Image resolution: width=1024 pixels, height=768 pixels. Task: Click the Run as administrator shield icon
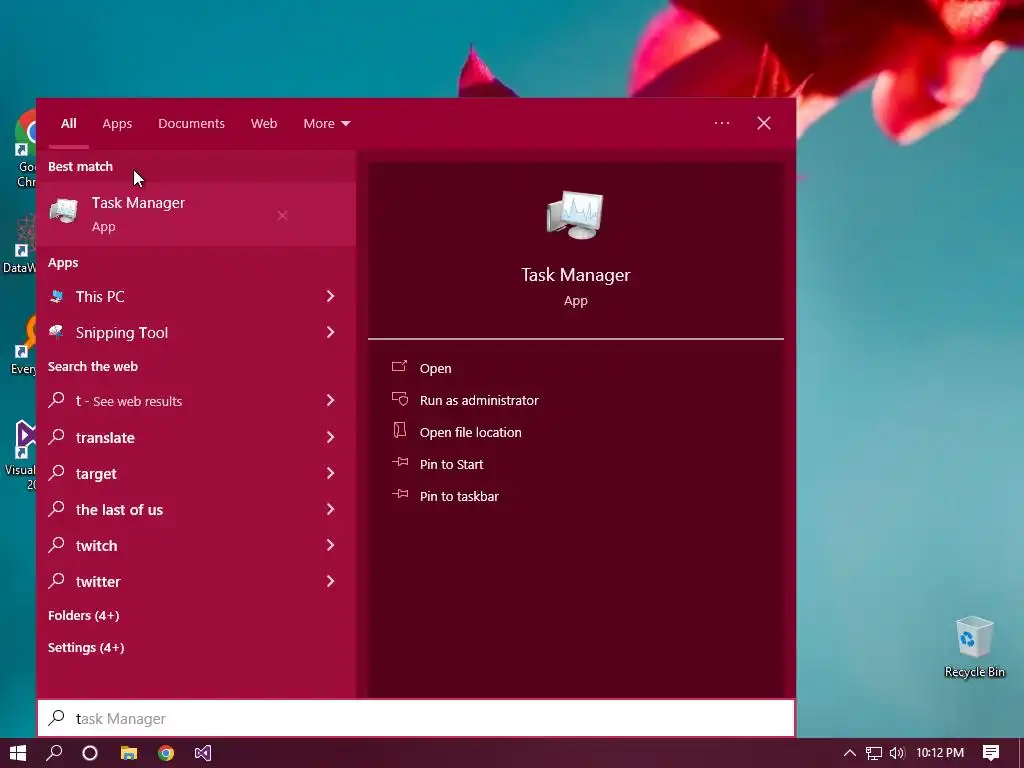pos(399,398)
